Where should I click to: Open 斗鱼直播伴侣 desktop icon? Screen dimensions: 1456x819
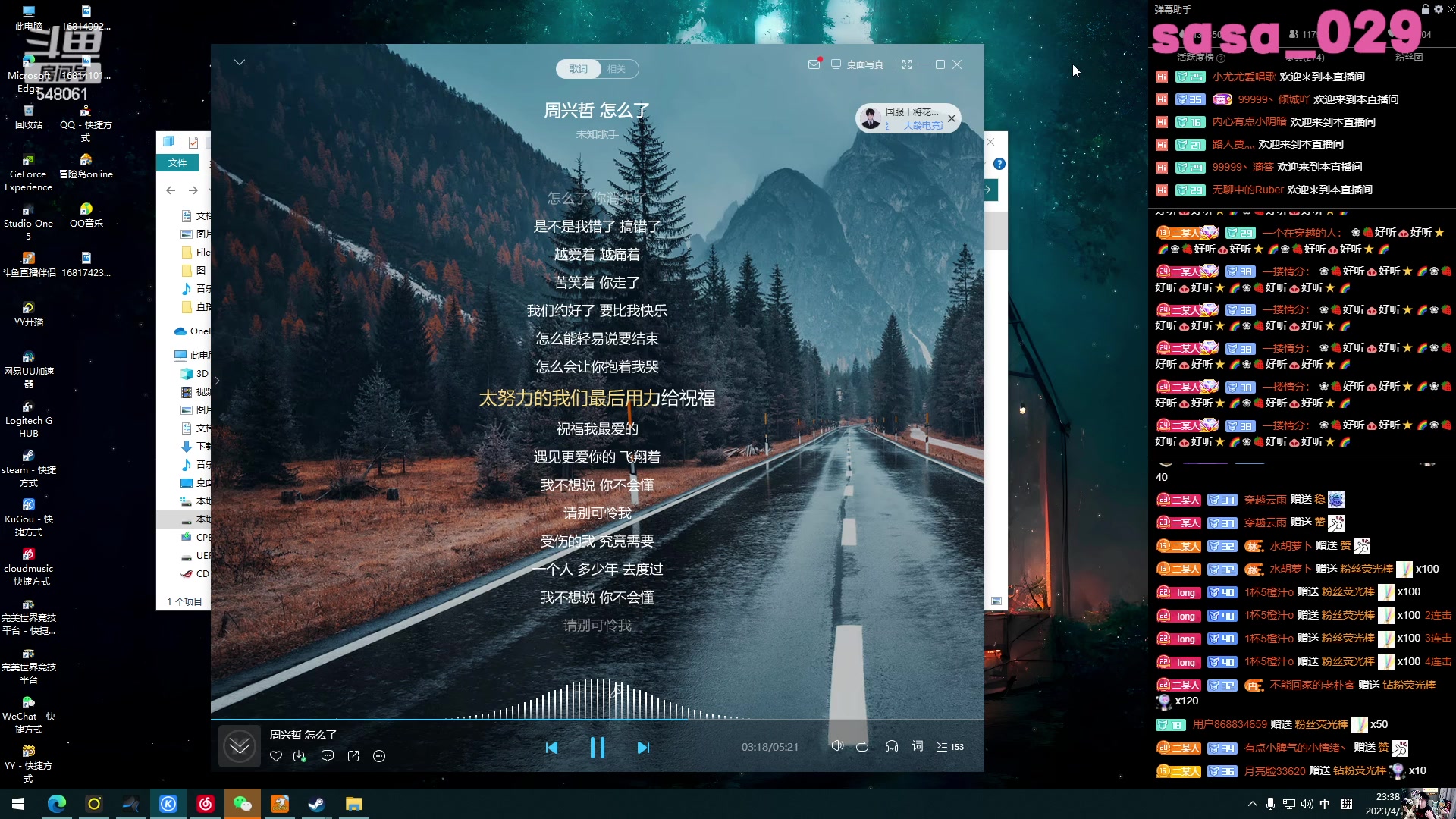[x=29, y=265]
